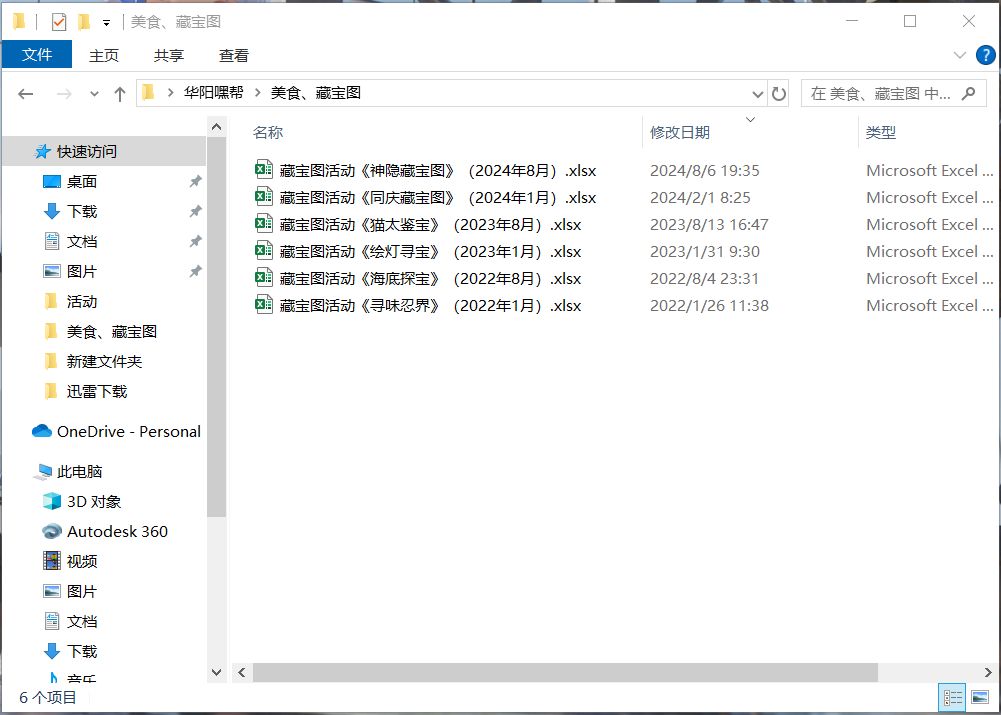
Task: Click the horizontal scrollbar right arrow
Action: pyautogui.click(x=988, y=672)
